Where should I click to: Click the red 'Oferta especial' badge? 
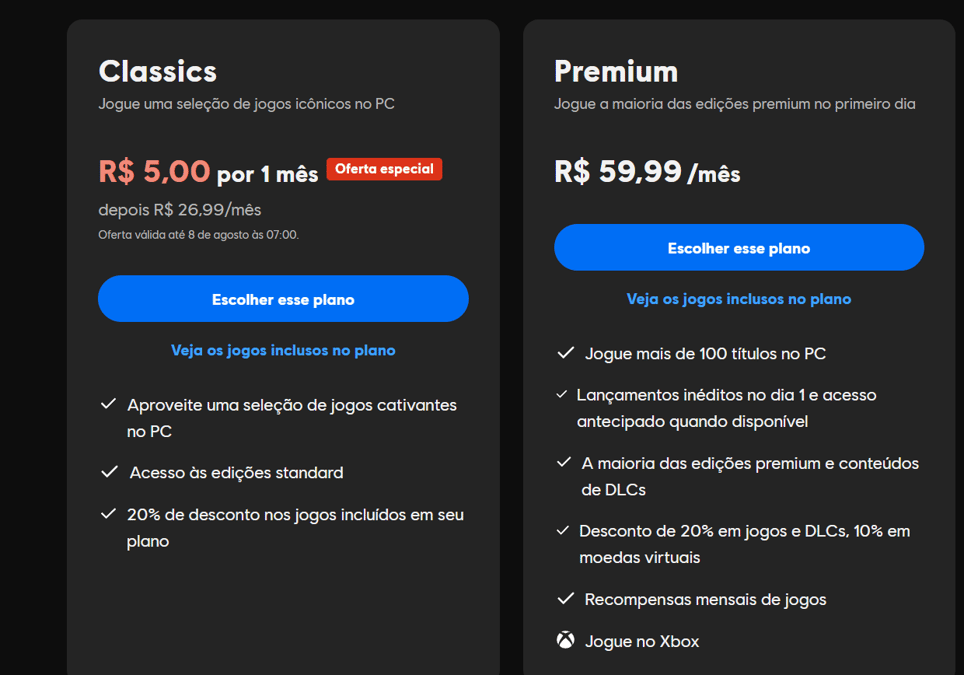[x=384, y=169]
